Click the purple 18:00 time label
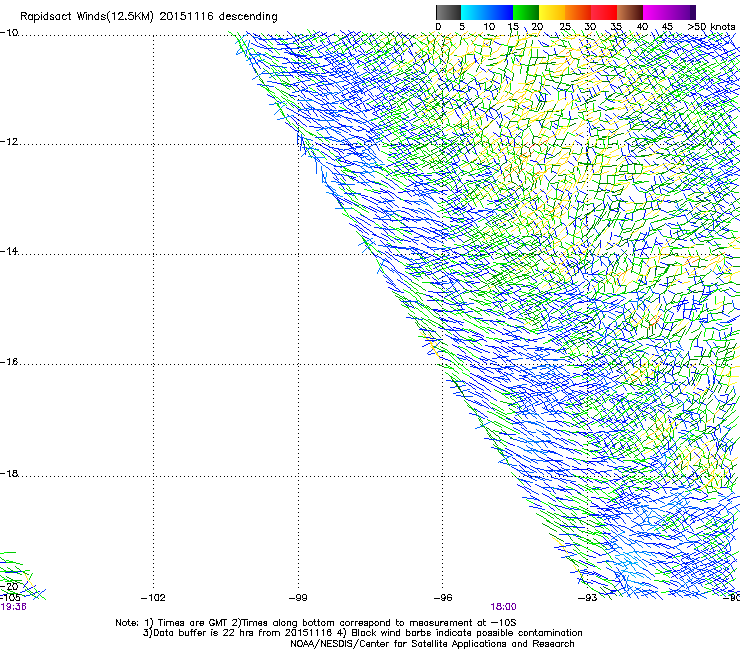 (503, 607)
